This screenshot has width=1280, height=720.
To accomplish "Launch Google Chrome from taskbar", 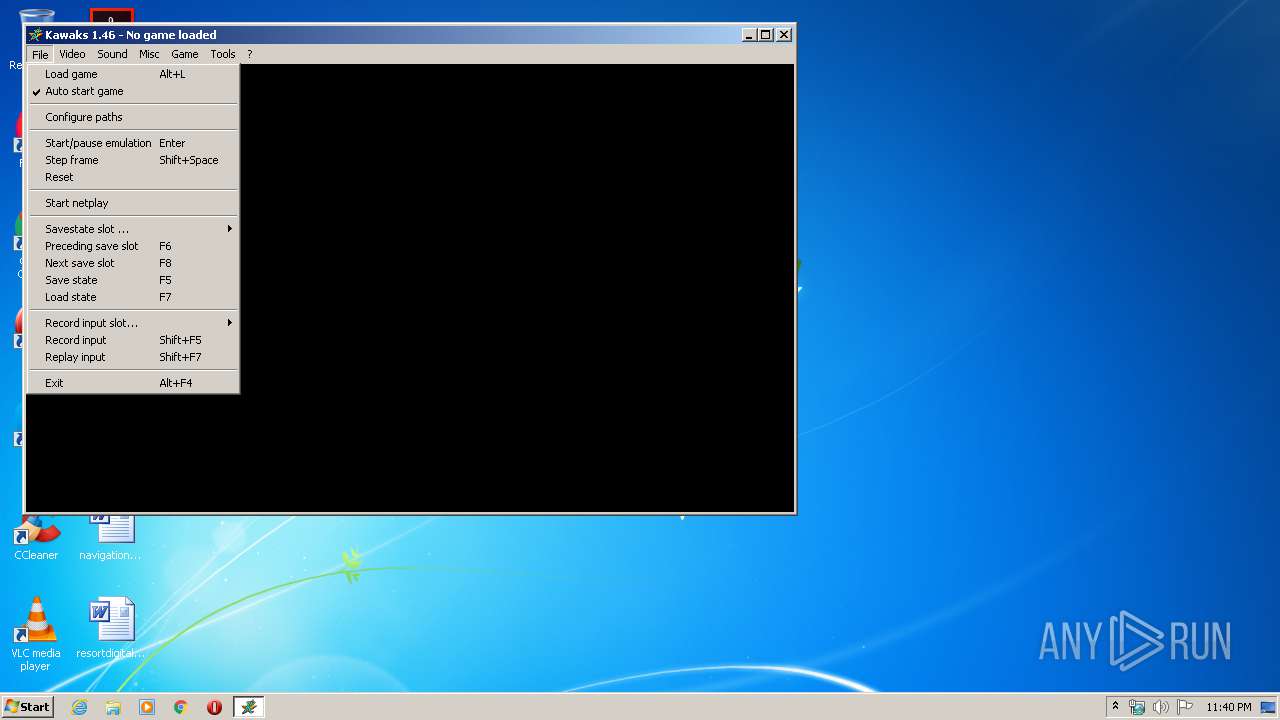I will coord(181,707).
